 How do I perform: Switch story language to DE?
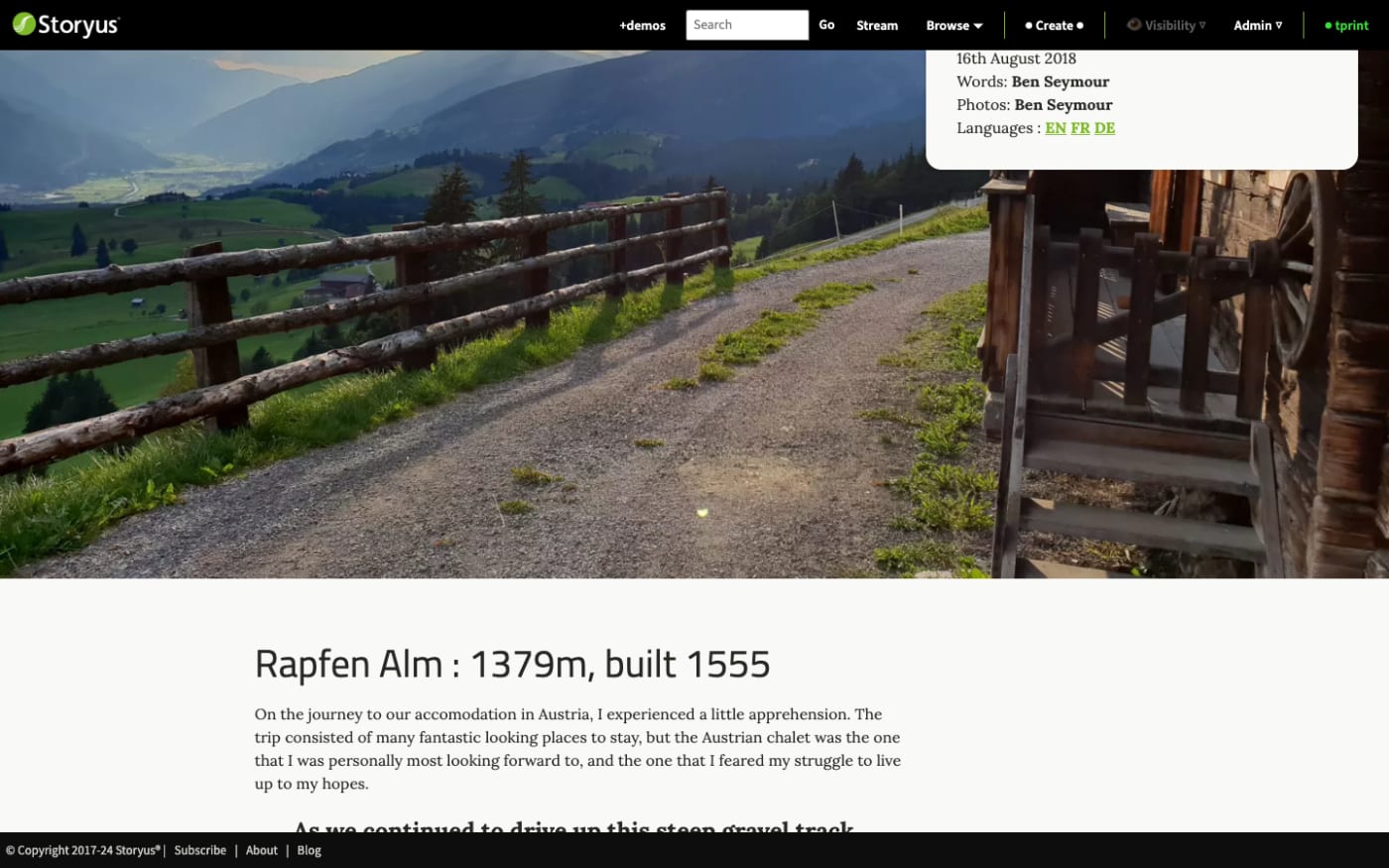pos(1104,128)
